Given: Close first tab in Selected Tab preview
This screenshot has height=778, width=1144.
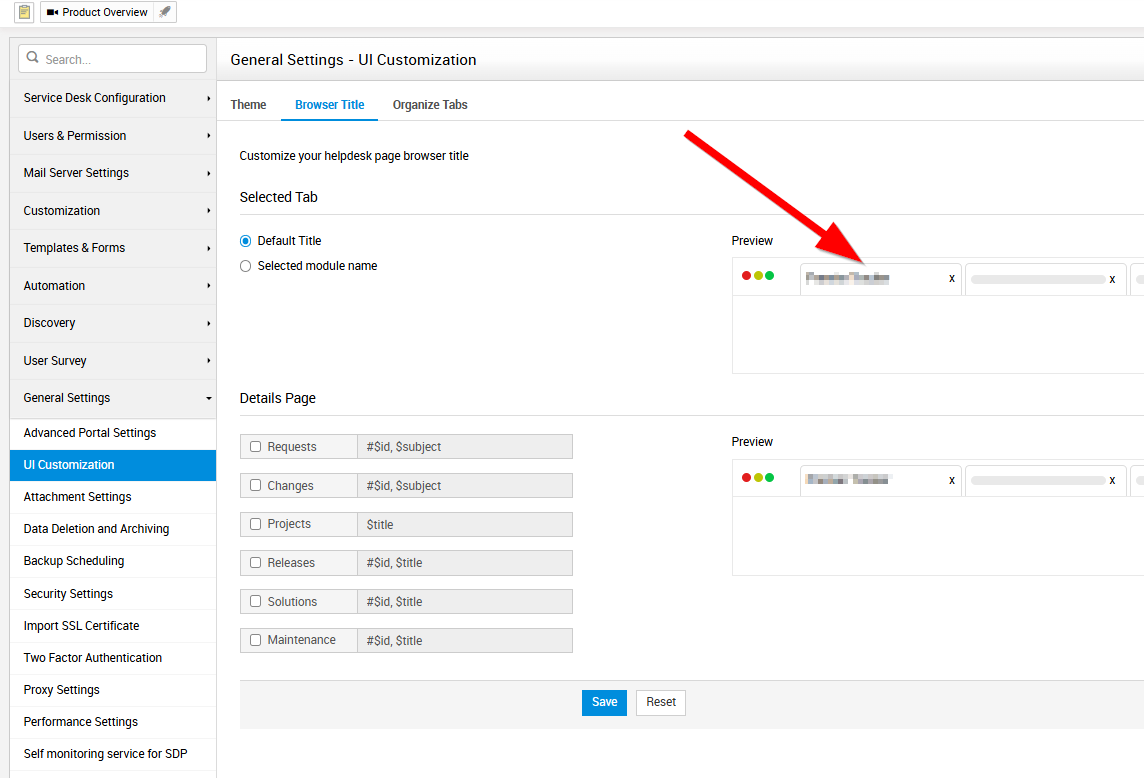Looking at the screenshot, I should coord(951,279).
